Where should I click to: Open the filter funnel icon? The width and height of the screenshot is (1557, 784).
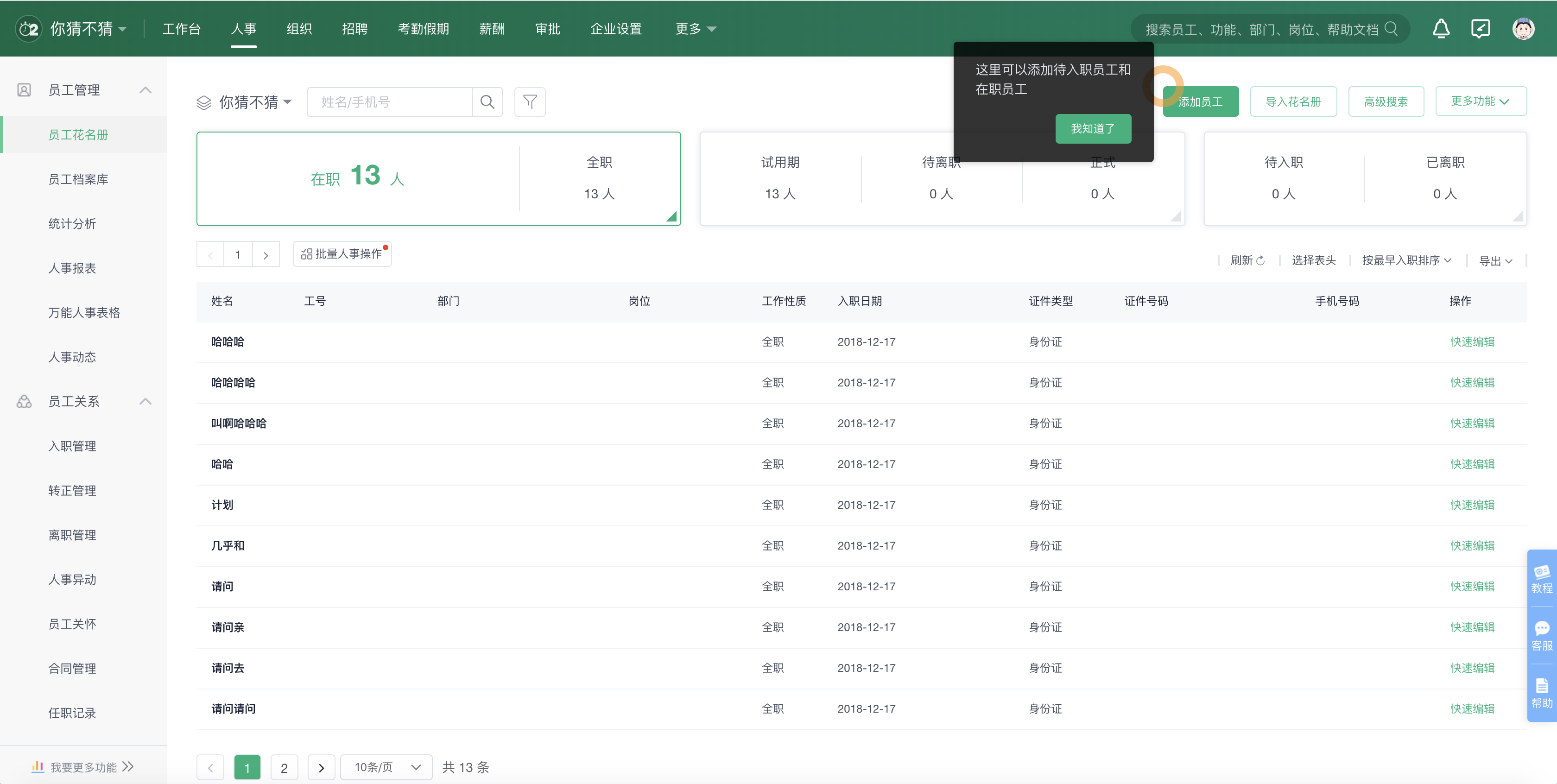click(530, 101)
